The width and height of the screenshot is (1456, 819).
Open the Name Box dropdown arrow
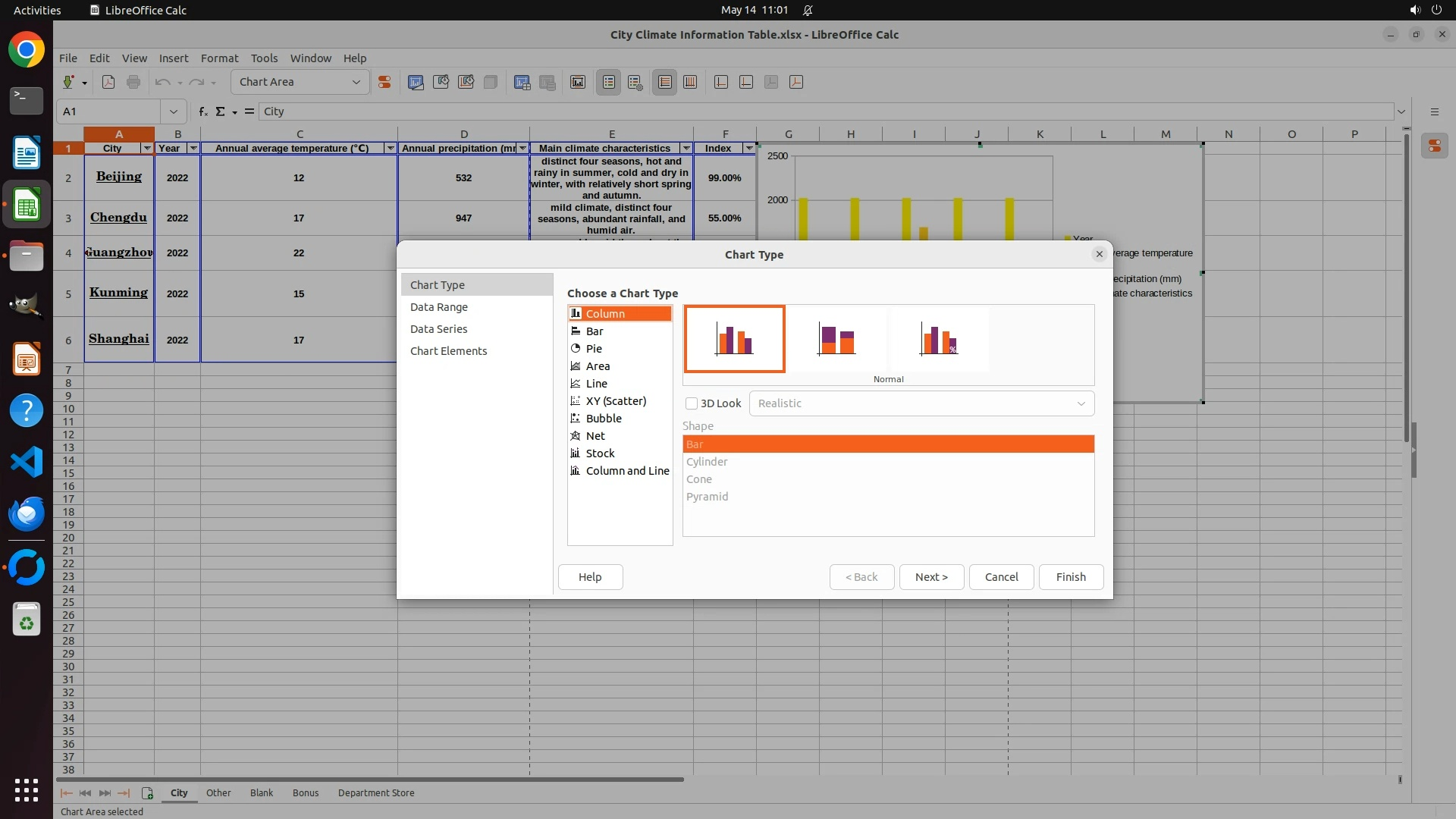pos(174,111)
